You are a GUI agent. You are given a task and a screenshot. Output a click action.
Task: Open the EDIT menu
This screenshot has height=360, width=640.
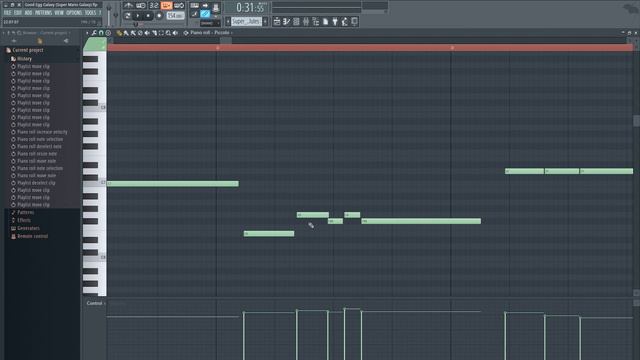tap(18, 13)
